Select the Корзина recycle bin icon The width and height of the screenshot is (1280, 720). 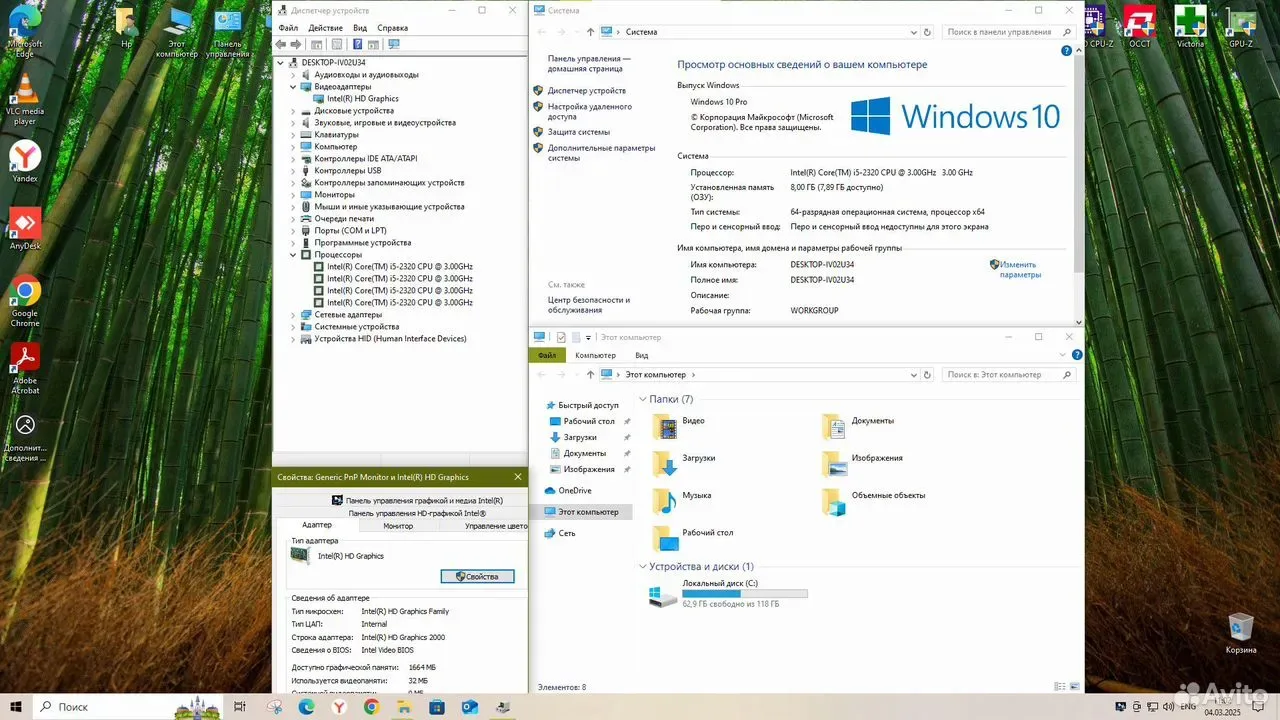tap(1241, 634)
